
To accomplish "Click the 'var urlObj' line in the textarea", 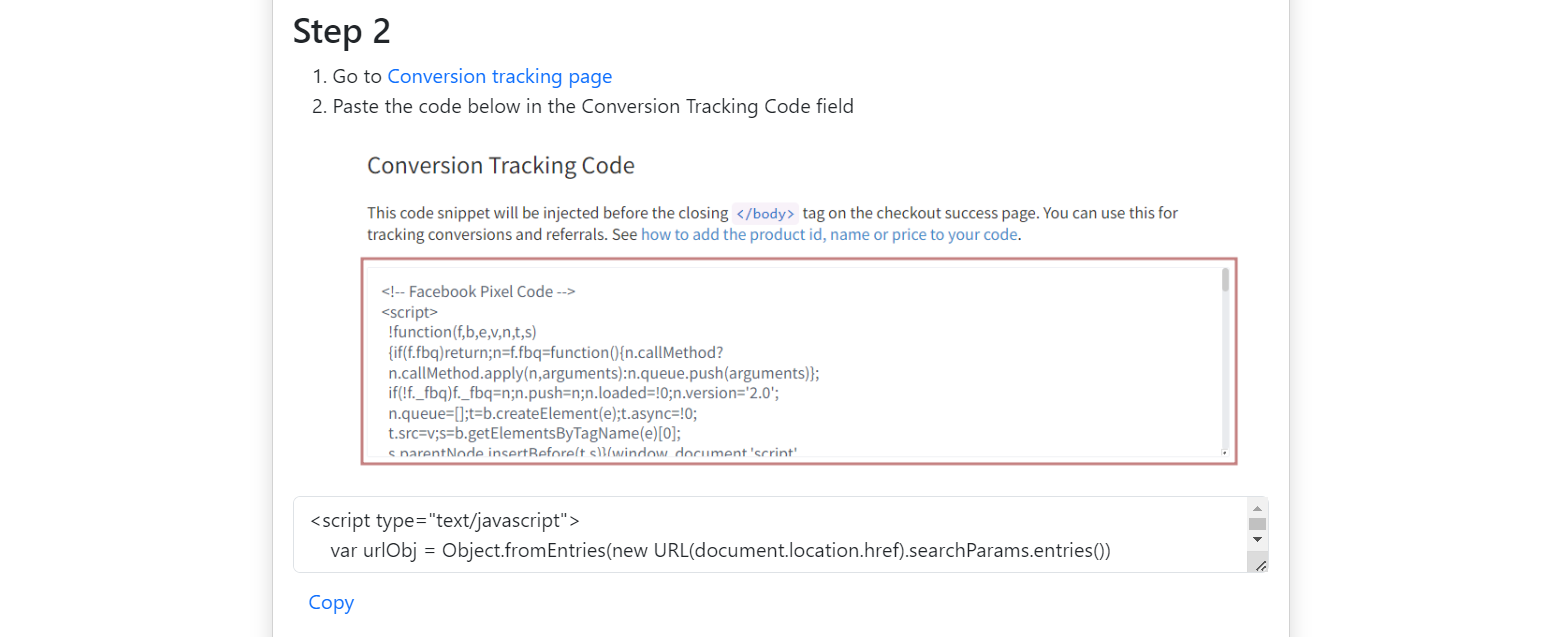I will click(720, 550).
